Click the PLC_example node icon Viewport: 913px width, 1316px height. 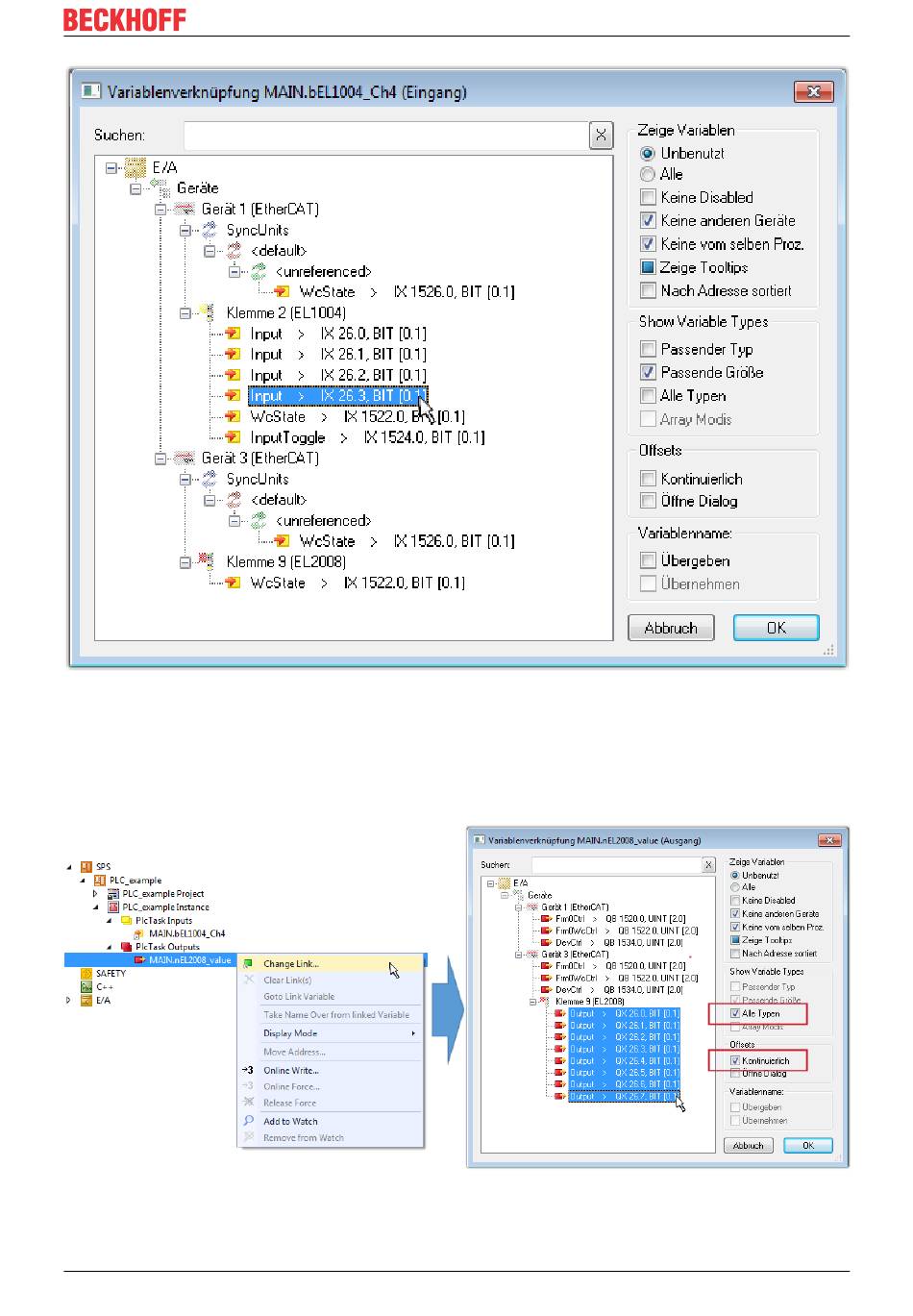pyautogui.click(x=100, y=880)
